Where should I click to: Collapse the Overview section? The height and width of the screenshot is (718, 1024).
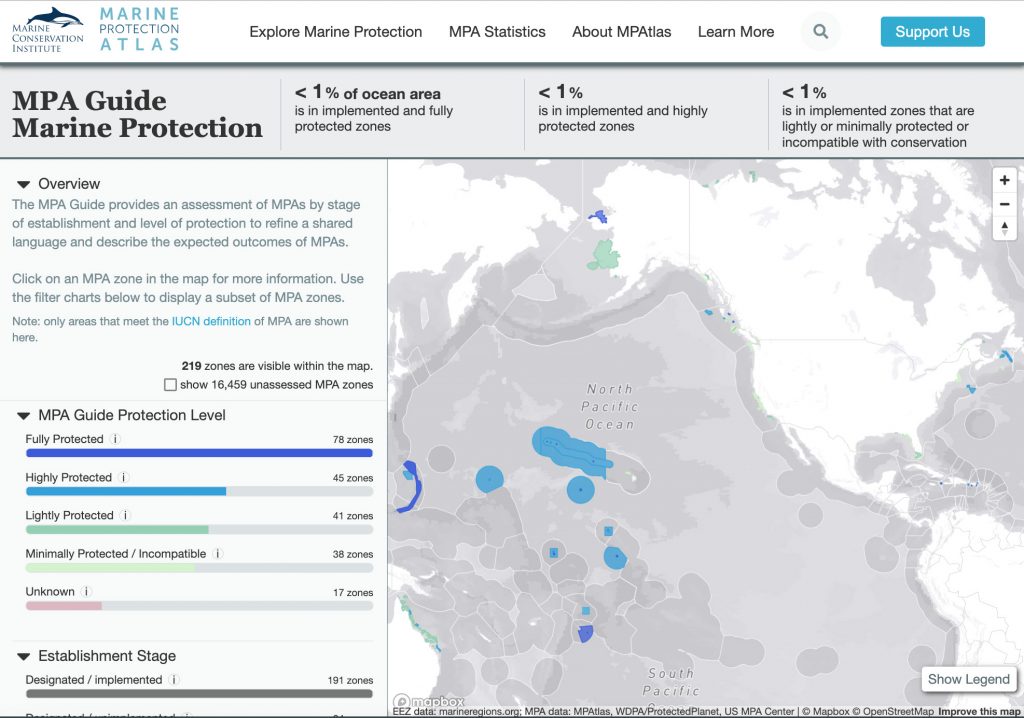coord(24,184)
